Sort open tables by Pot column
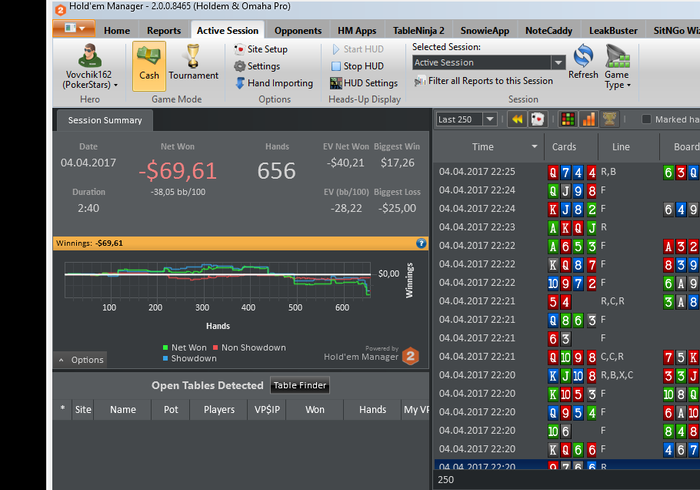Screen dimensions: 700x490 coord(171,410)
